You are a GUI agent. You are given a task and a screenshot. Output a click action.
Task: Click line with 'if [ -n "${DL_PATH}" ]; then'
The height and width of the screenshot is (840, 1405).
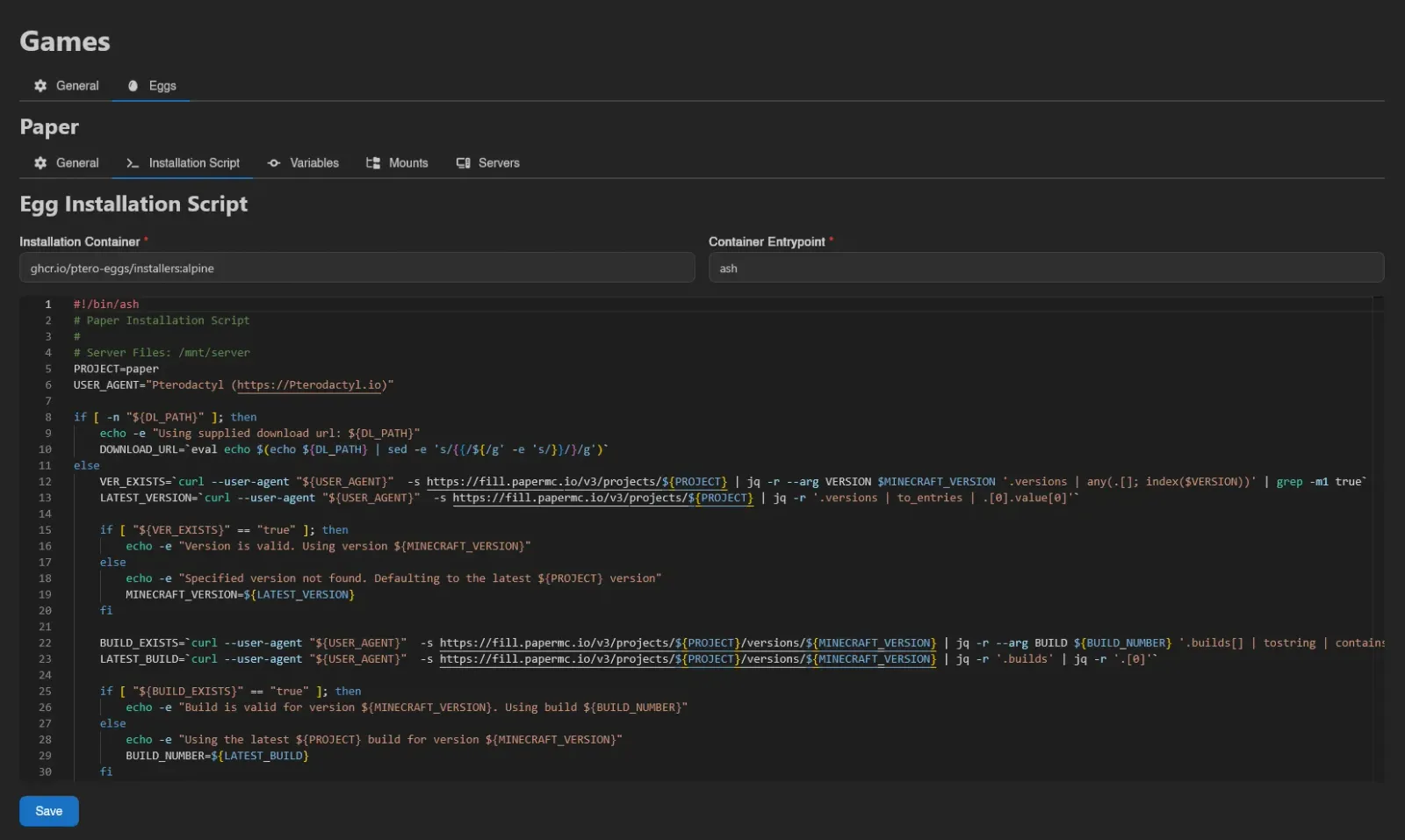(165, 418)
